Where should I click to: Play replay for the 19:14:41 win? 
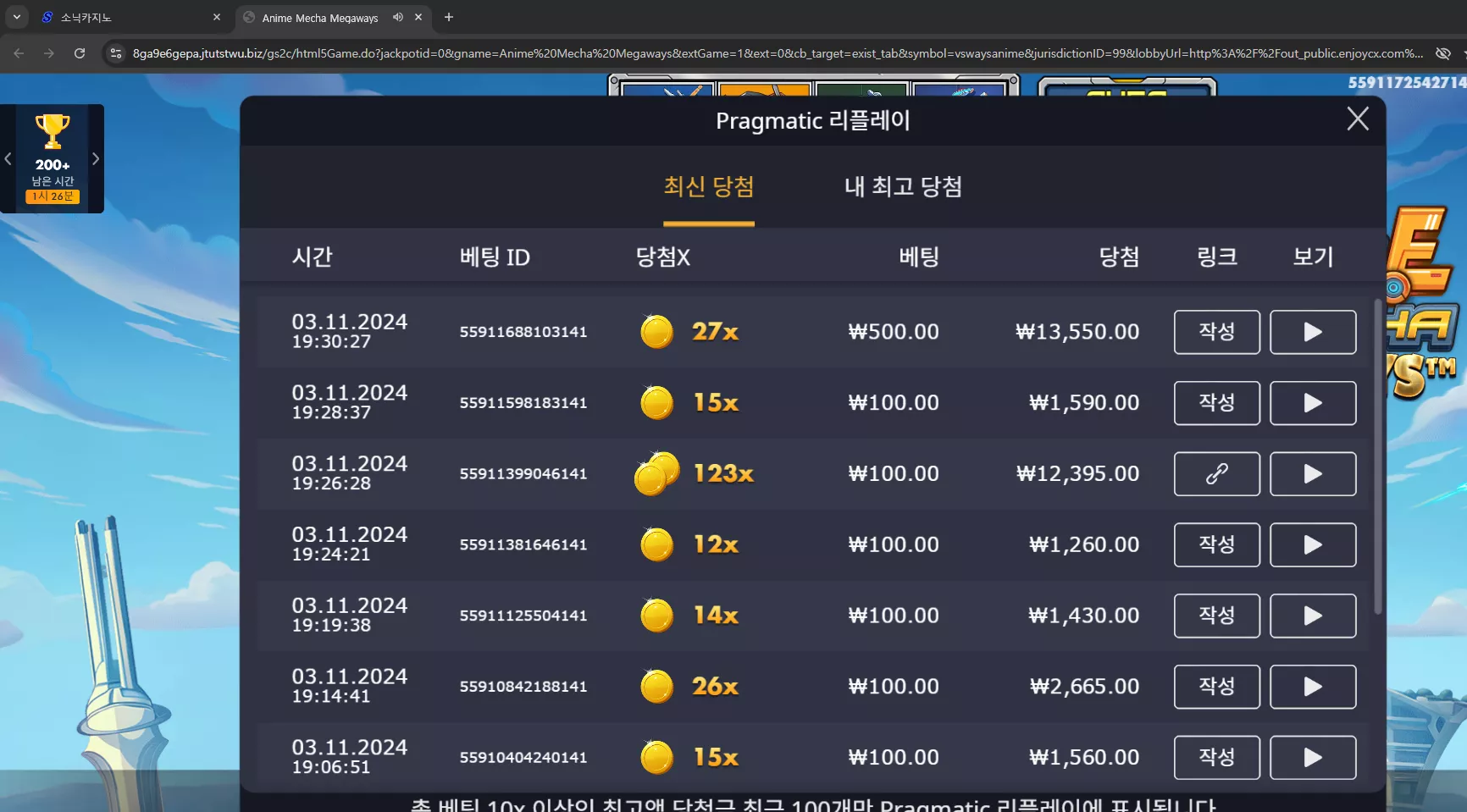pyautogui.click(x=1312, y=687)
